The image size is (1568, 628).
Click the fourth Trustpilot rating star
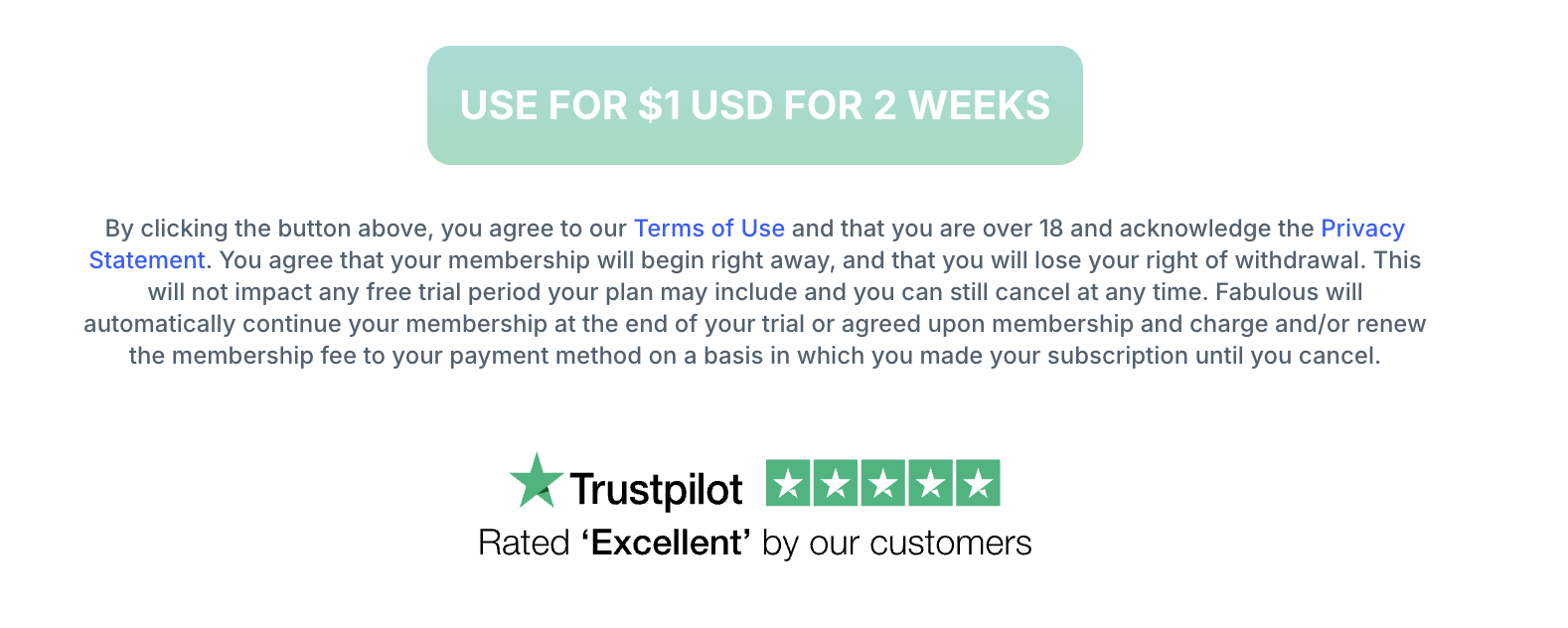(930, 484)
